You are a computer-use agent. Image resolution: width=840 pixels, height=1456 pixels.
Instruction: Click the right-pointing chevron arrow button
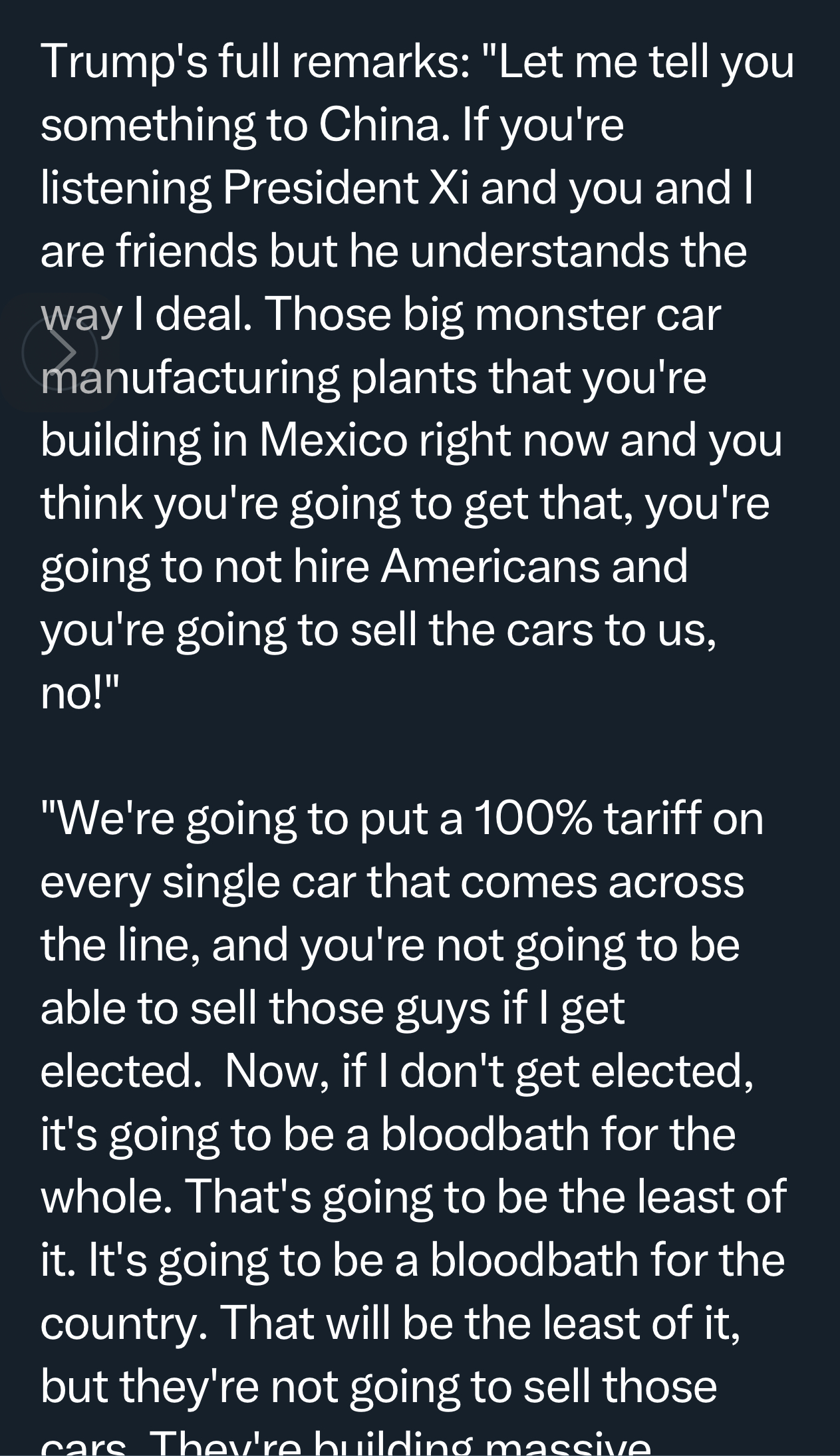pyautogui.click(x=65, y=352)
